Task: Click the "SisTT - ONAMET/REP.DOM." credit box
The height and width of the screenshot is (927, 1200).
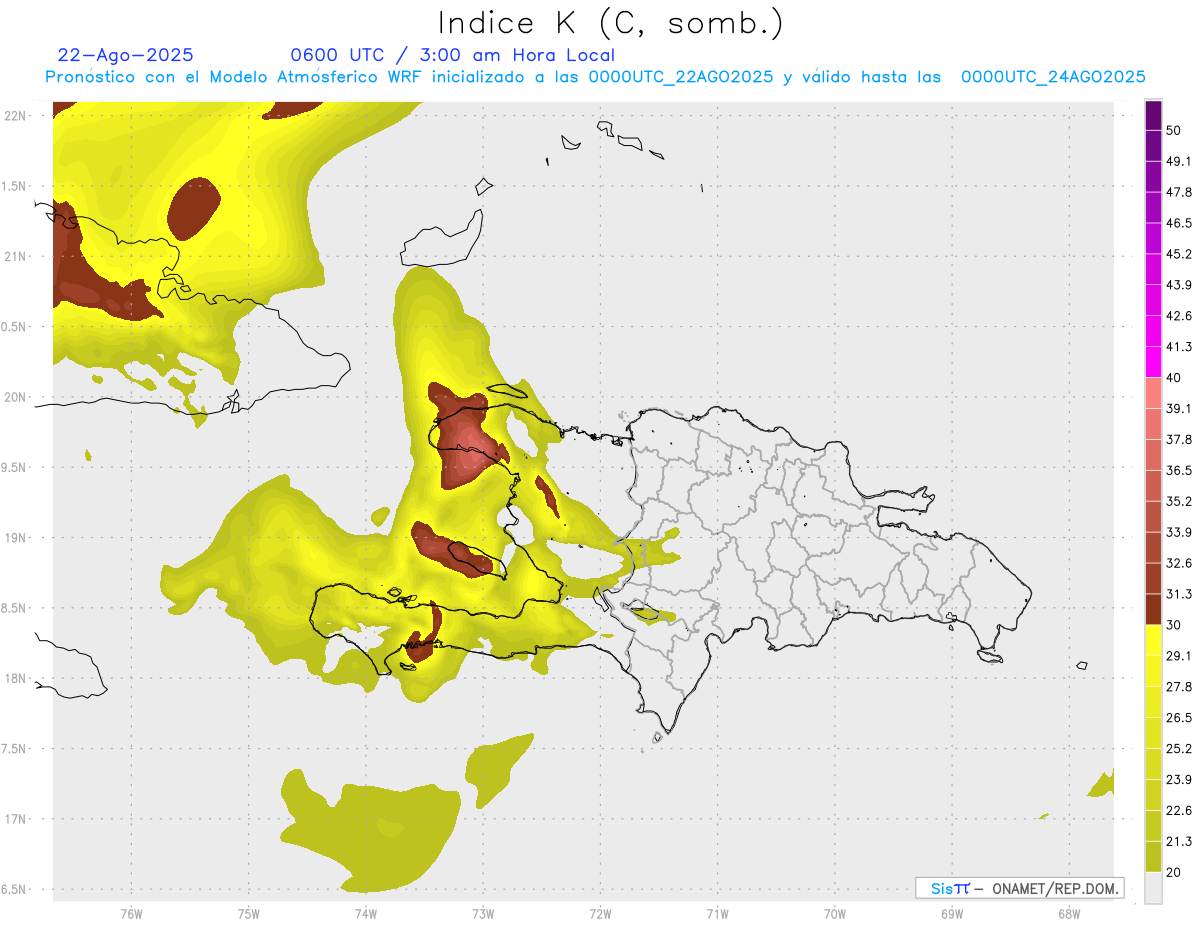Action: coord(1019,888)
